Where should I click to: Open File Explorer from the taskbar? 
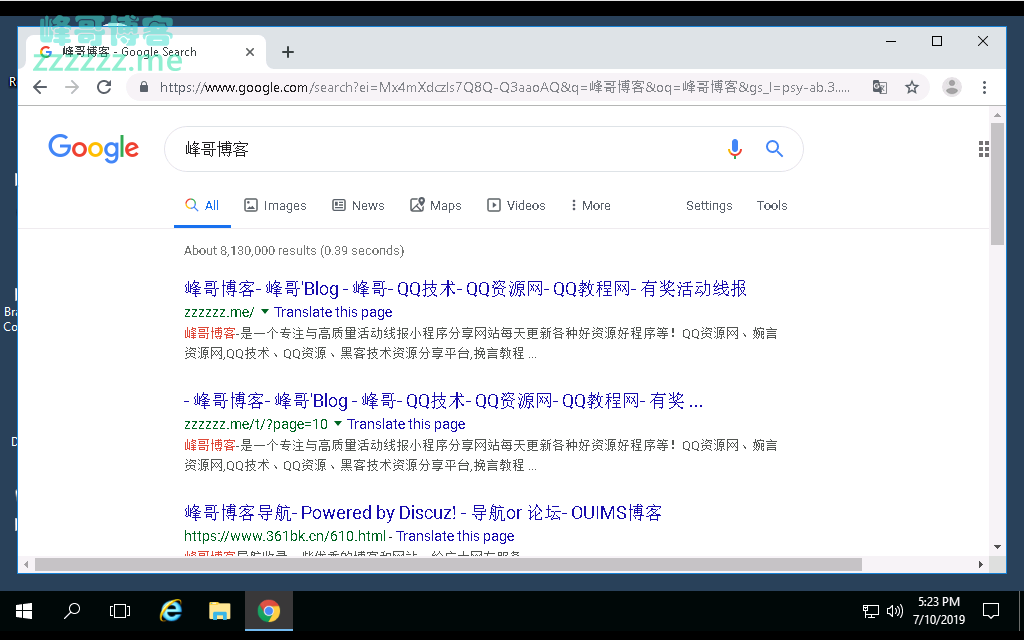click(219, 611)
